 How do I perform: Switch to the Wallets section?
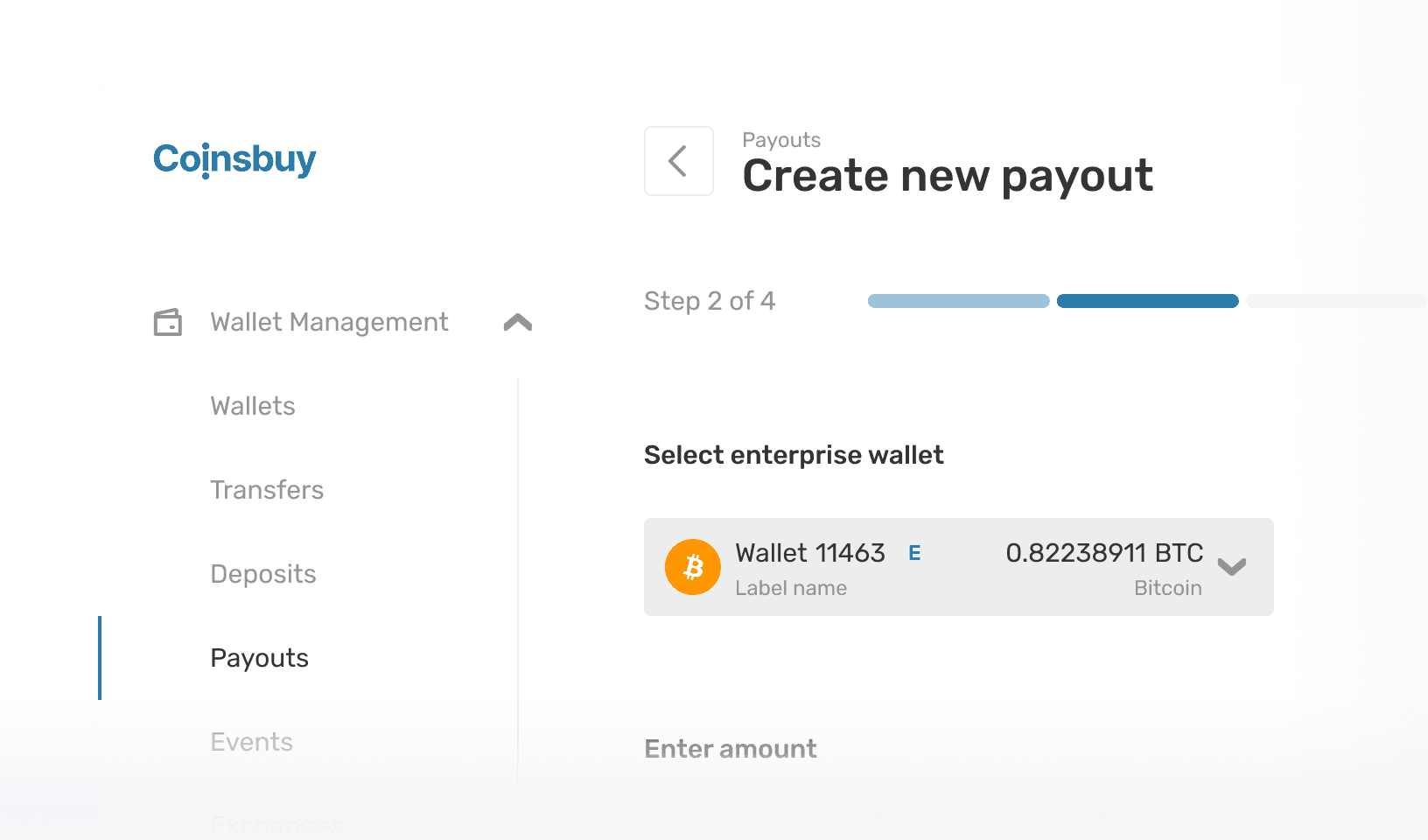point(252,405)
